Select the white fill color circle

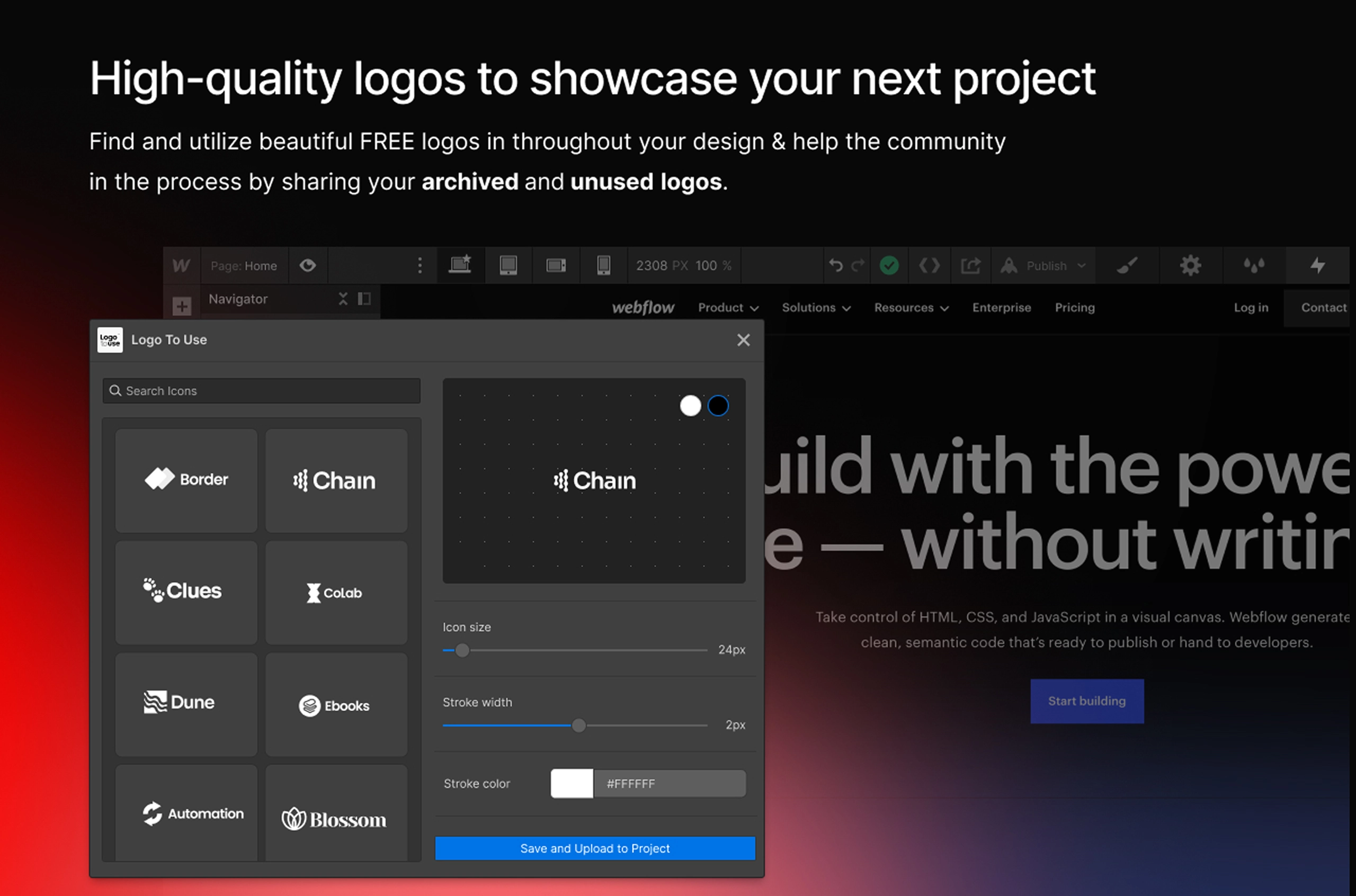click(x=691, y=405)
